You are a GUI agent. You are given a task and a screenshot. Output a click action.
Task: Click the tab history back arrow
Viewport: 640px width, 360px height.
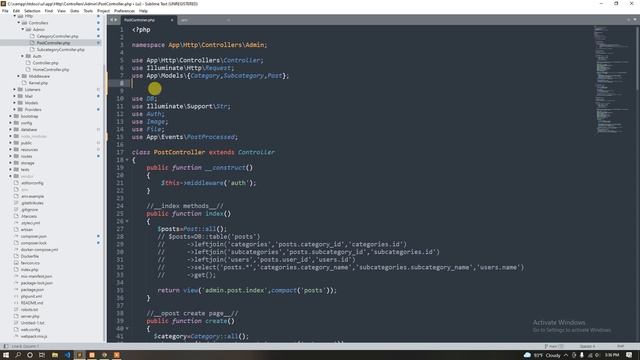tap(111, 20)
